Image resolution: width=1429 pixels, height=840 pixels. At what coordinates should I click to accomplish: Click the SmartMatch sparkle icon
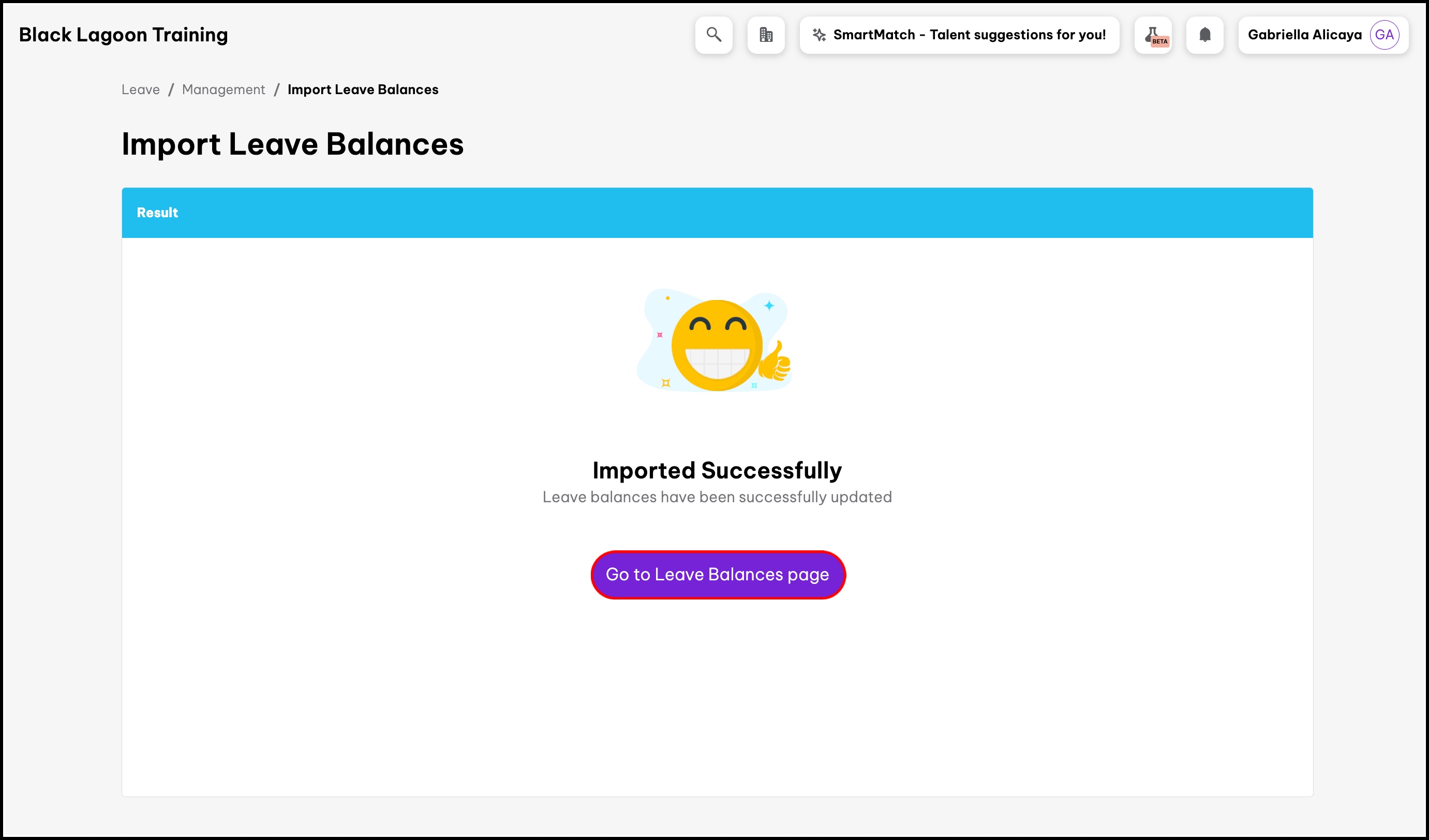[819, 35]
